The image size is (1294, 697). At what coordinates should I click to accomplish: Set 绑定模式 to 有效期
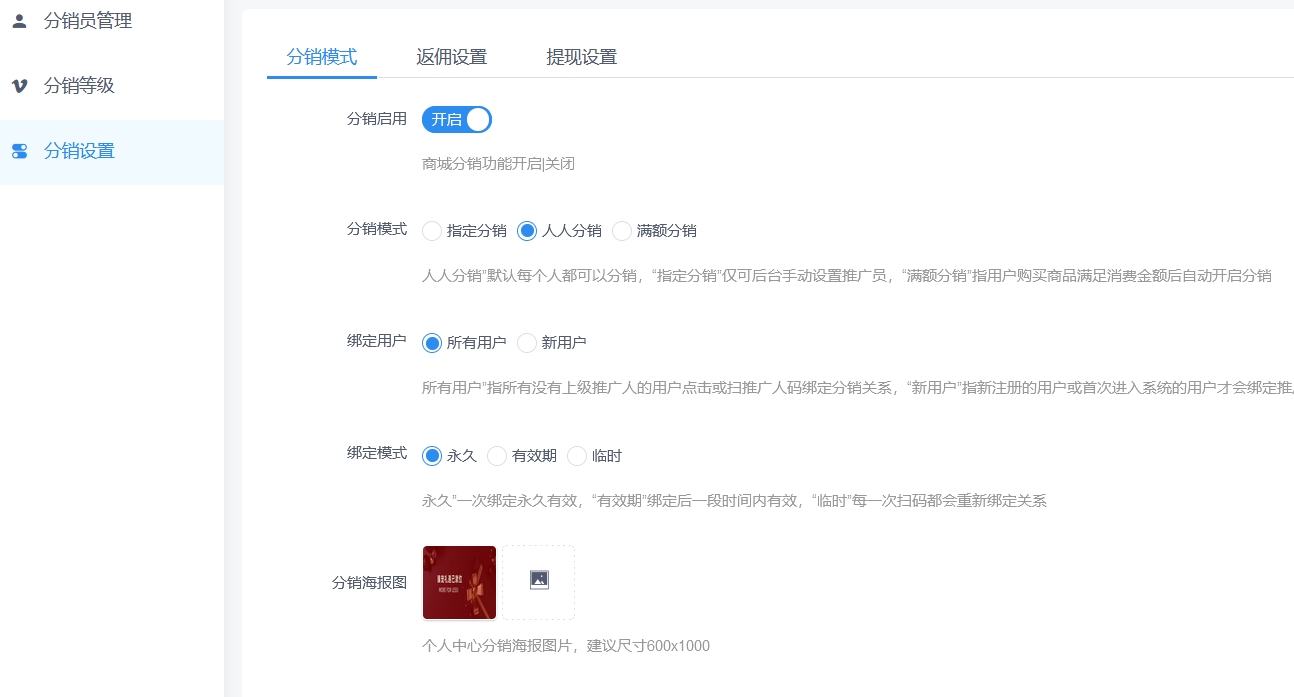pyautogui.click(x=522, y=456)
